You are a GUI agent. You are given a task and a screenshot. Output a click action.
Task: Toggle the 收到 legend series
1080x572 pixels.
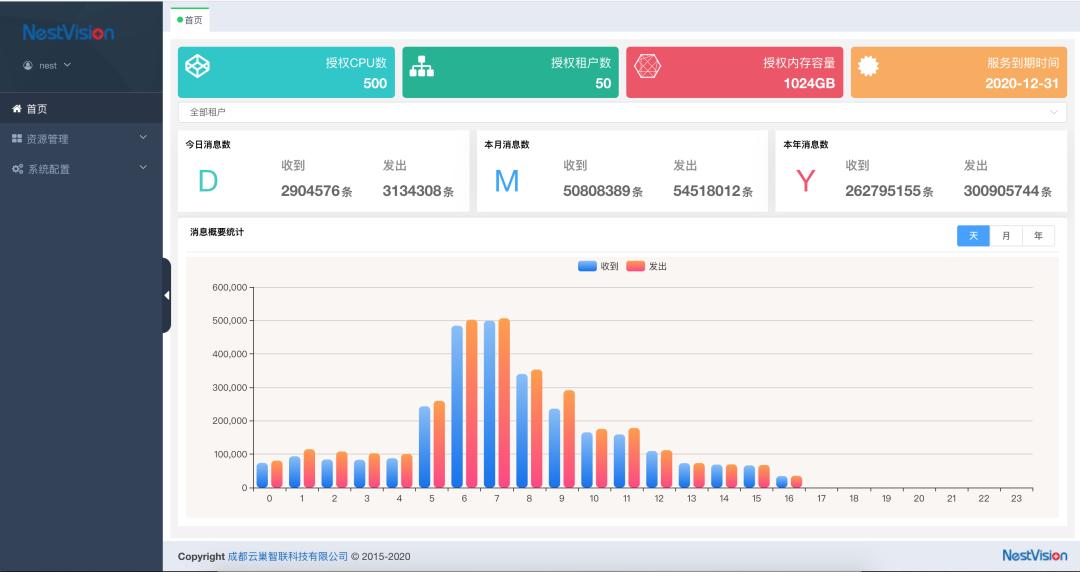[x=598, y=266]
